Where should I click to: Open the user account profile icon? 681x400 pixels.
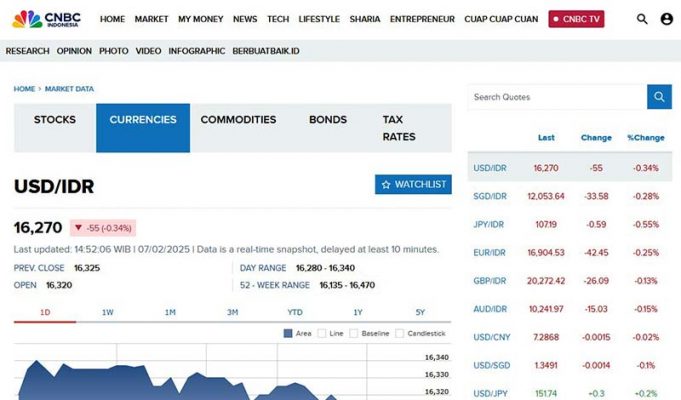tap(667, 19)
